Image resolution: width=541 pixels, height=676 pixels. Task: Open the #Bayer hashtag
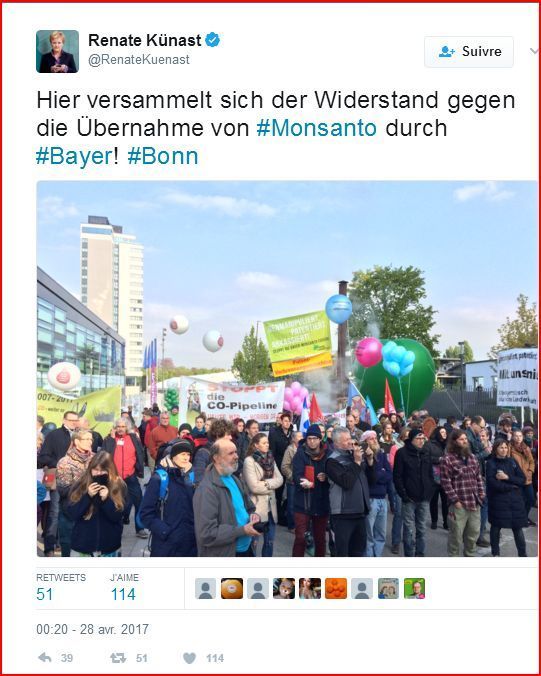[x=74, y=156]
